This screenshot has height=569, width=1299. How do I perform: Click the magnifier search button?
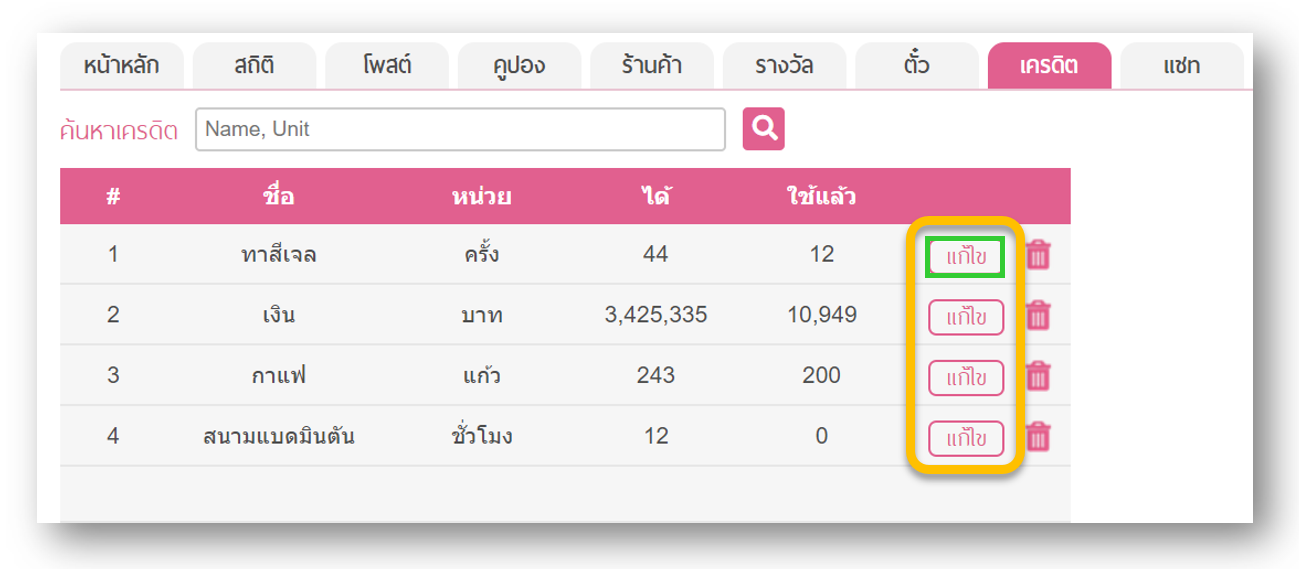pyautogui.click(x=763, y=129)
